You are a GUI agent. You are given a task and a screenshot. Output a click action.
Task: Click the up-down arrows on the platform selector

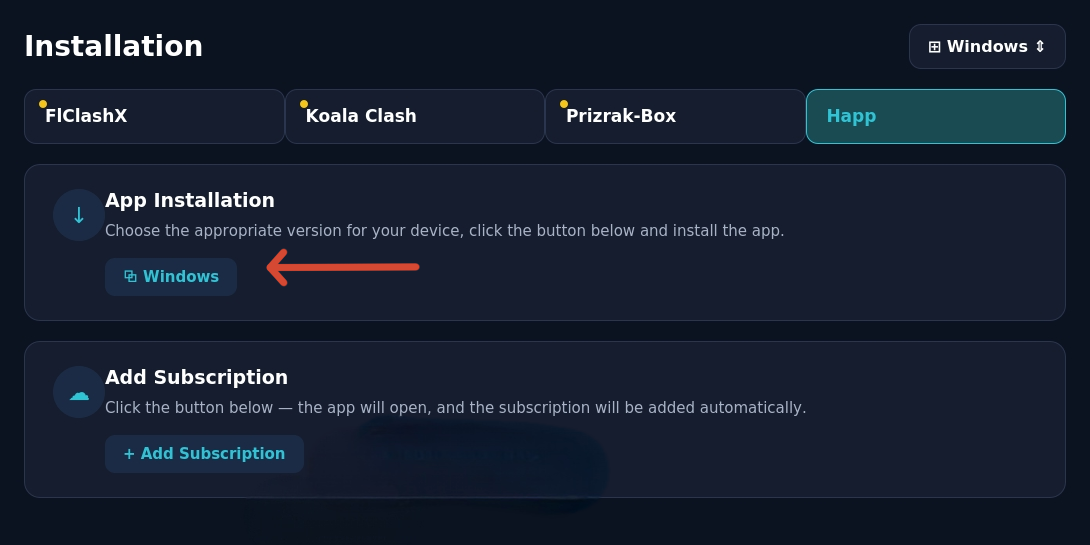(x=1040, y=47)
